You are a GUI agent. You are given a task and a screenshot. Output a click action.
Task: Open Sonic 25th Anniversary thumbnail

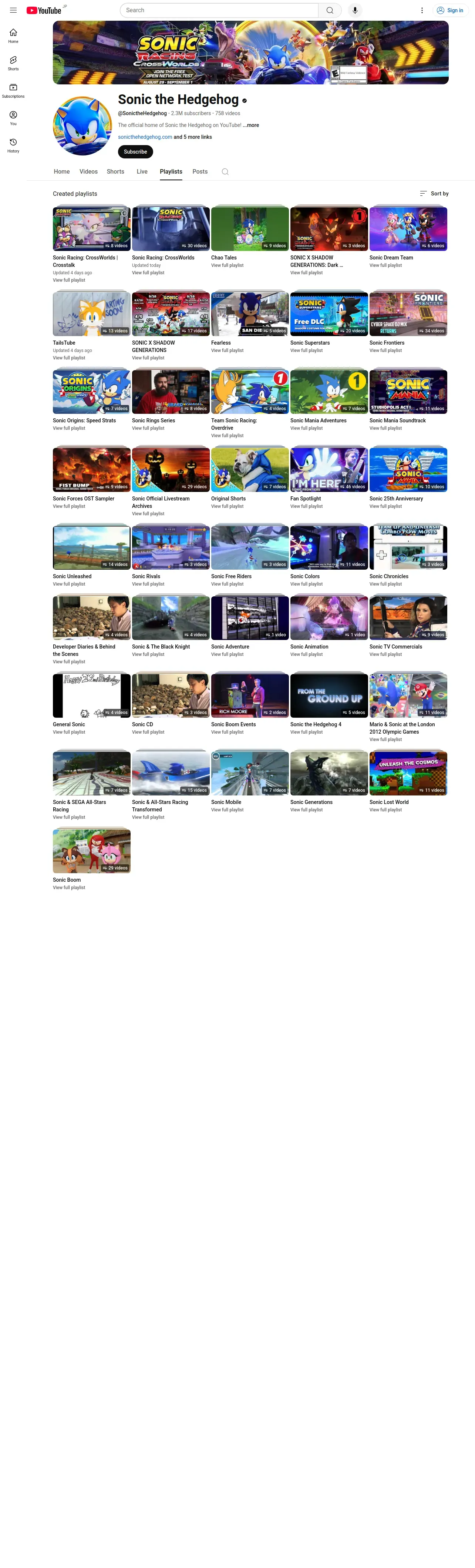(408, 470)
